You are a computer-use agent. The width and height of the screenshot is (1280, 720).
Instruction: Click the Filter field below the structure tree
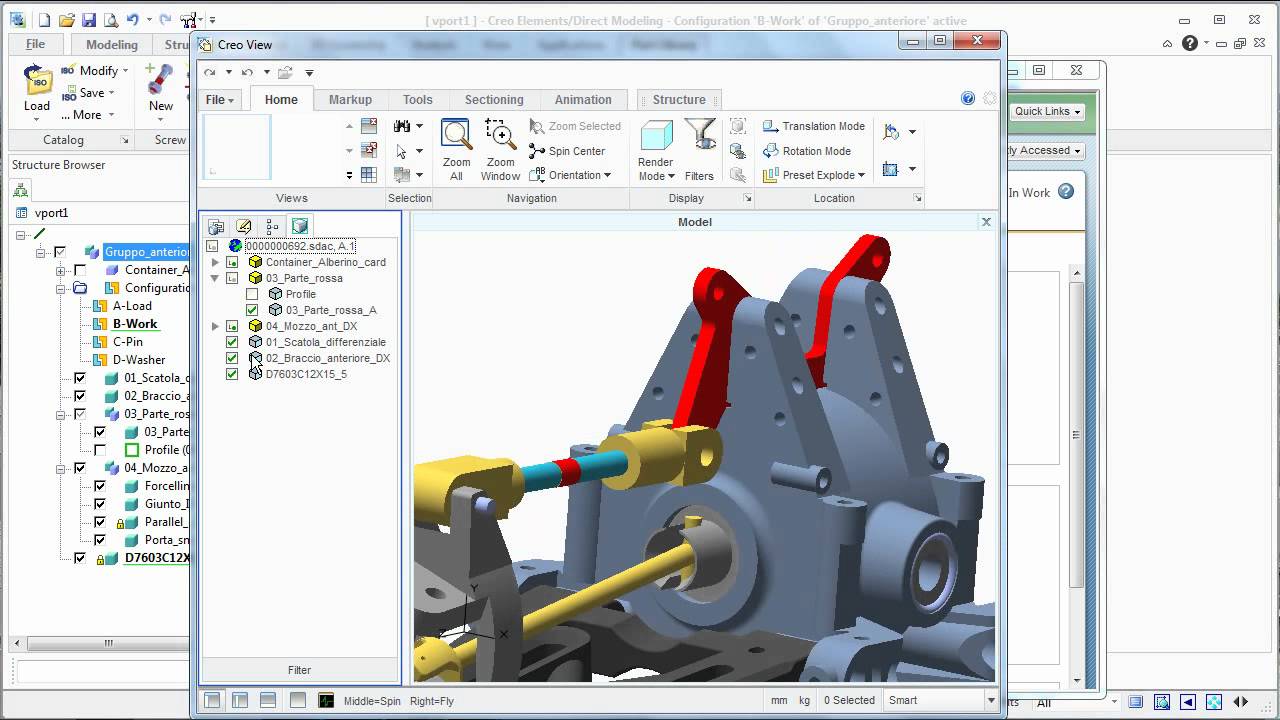tap(299, 670)
